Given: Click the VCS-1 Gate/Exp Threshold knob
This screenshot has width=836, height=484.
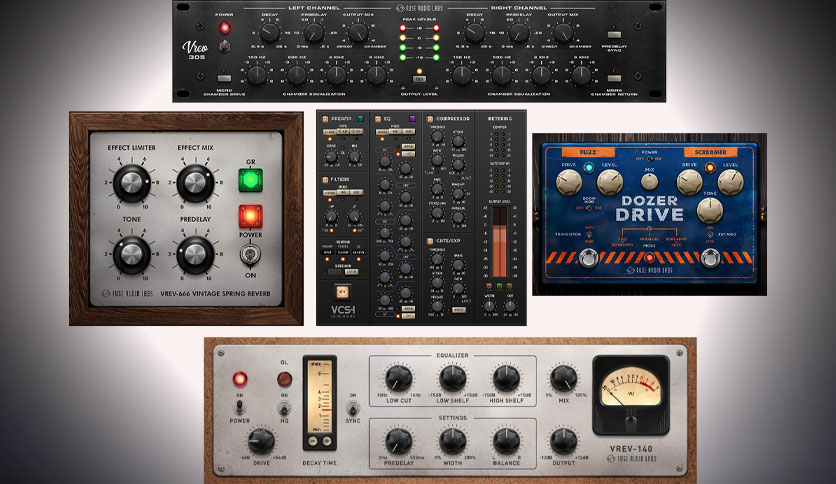Looking at the screenshot, I should [437, 260].
